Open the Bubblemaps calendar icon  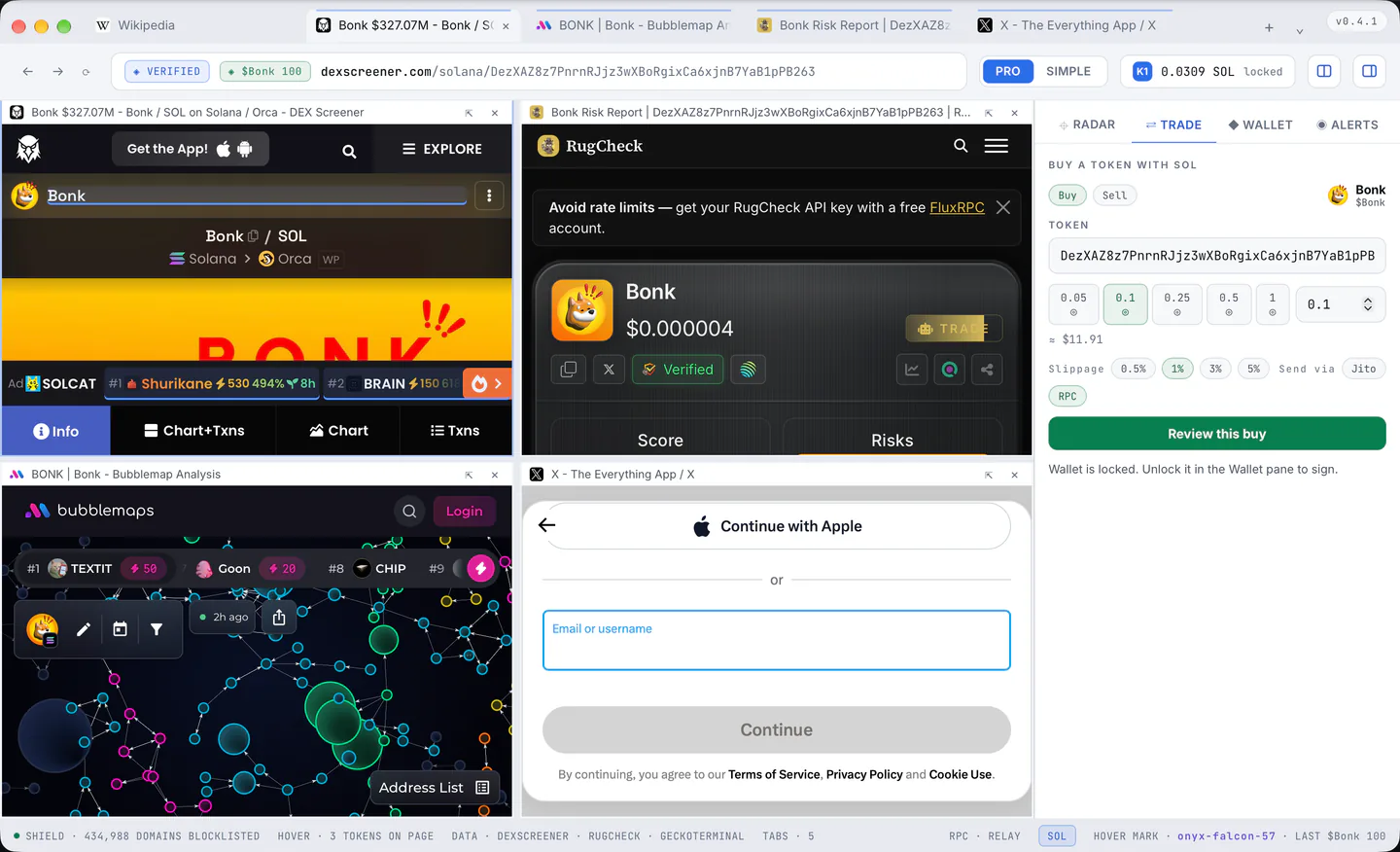click(121, 629)
